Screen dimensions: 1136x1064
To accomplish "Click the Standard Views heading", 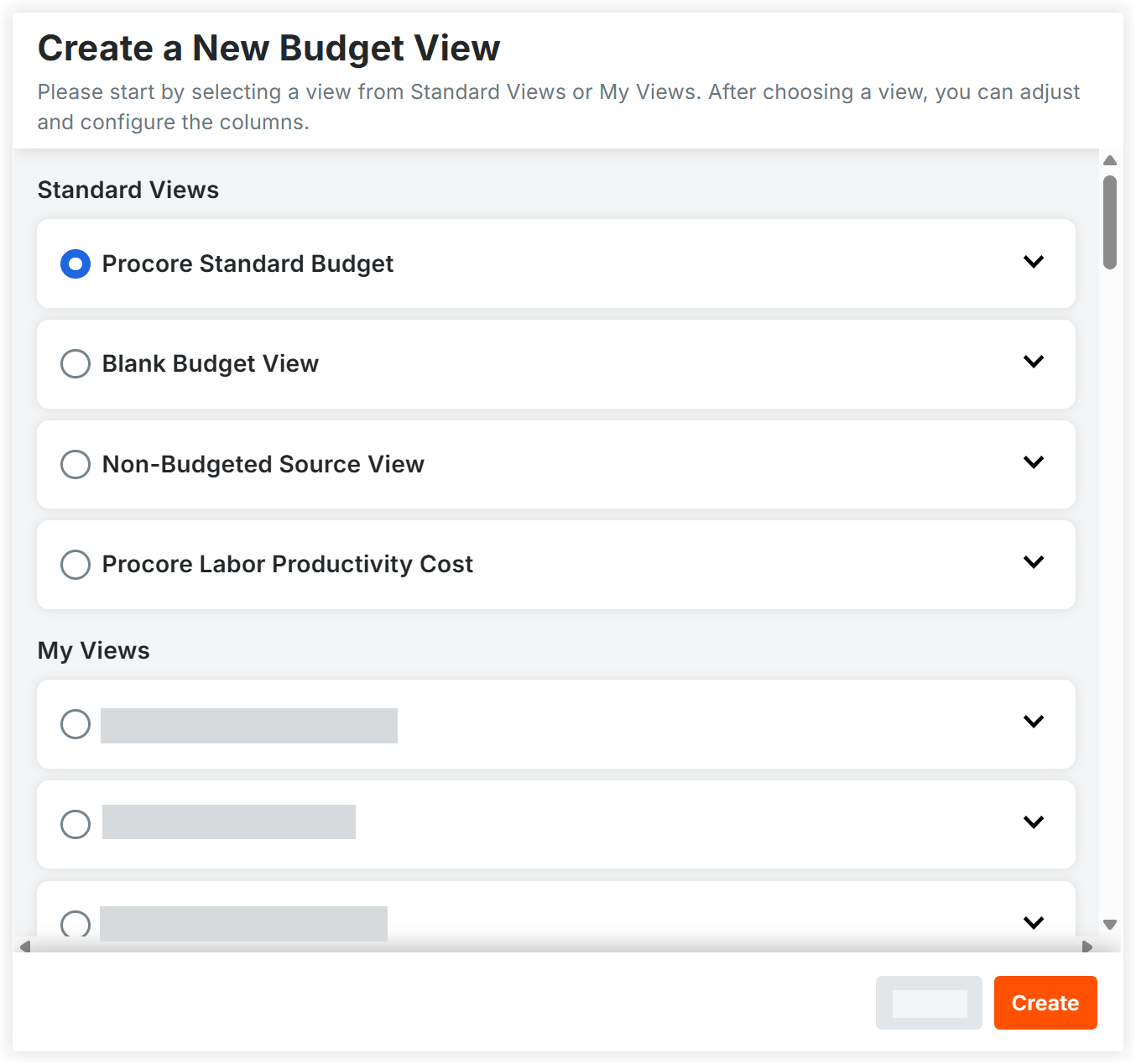I will (x=128, y=190).
